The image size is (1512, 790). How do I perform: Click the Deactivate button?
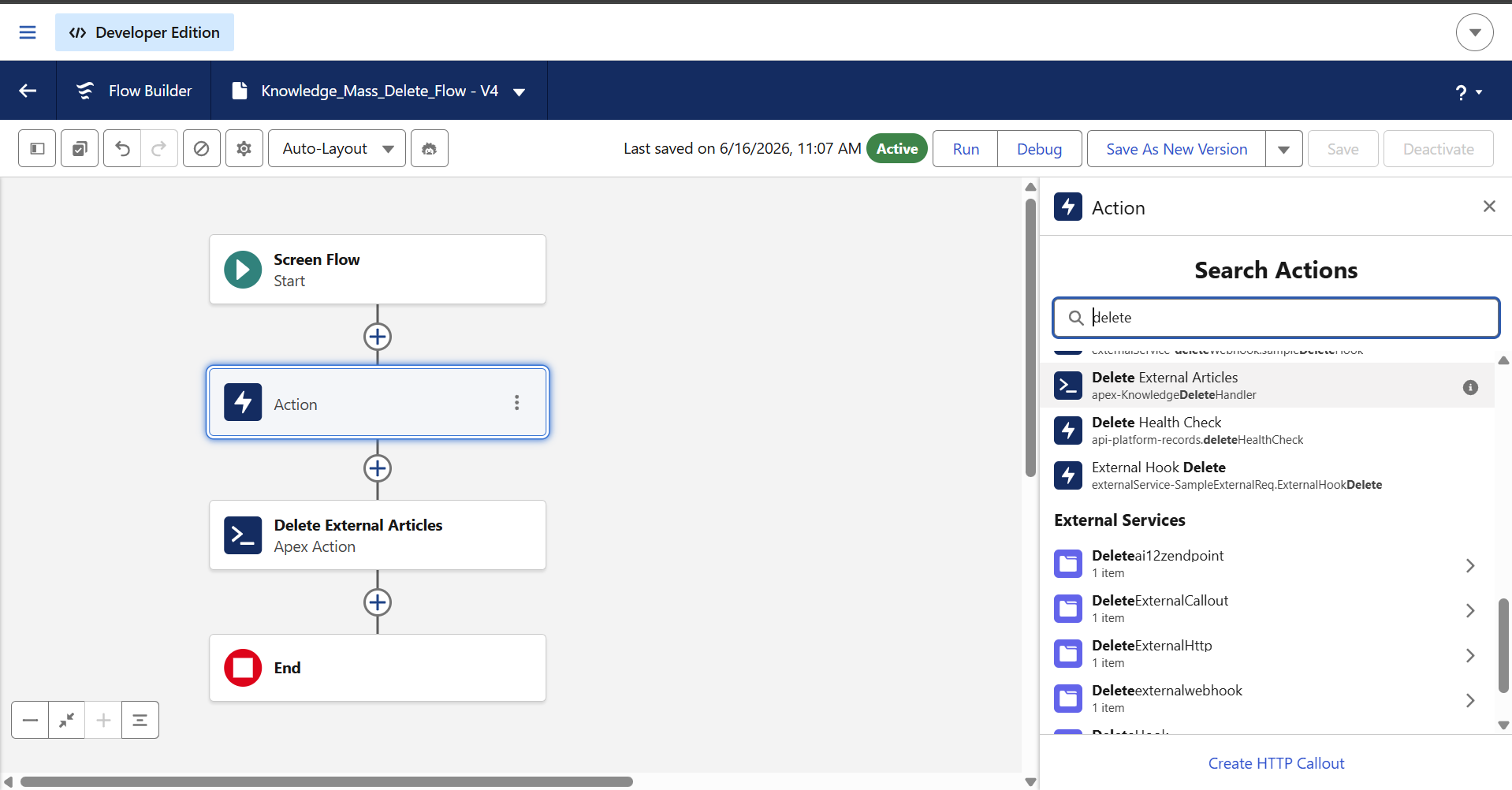(x=1438, y=148)
